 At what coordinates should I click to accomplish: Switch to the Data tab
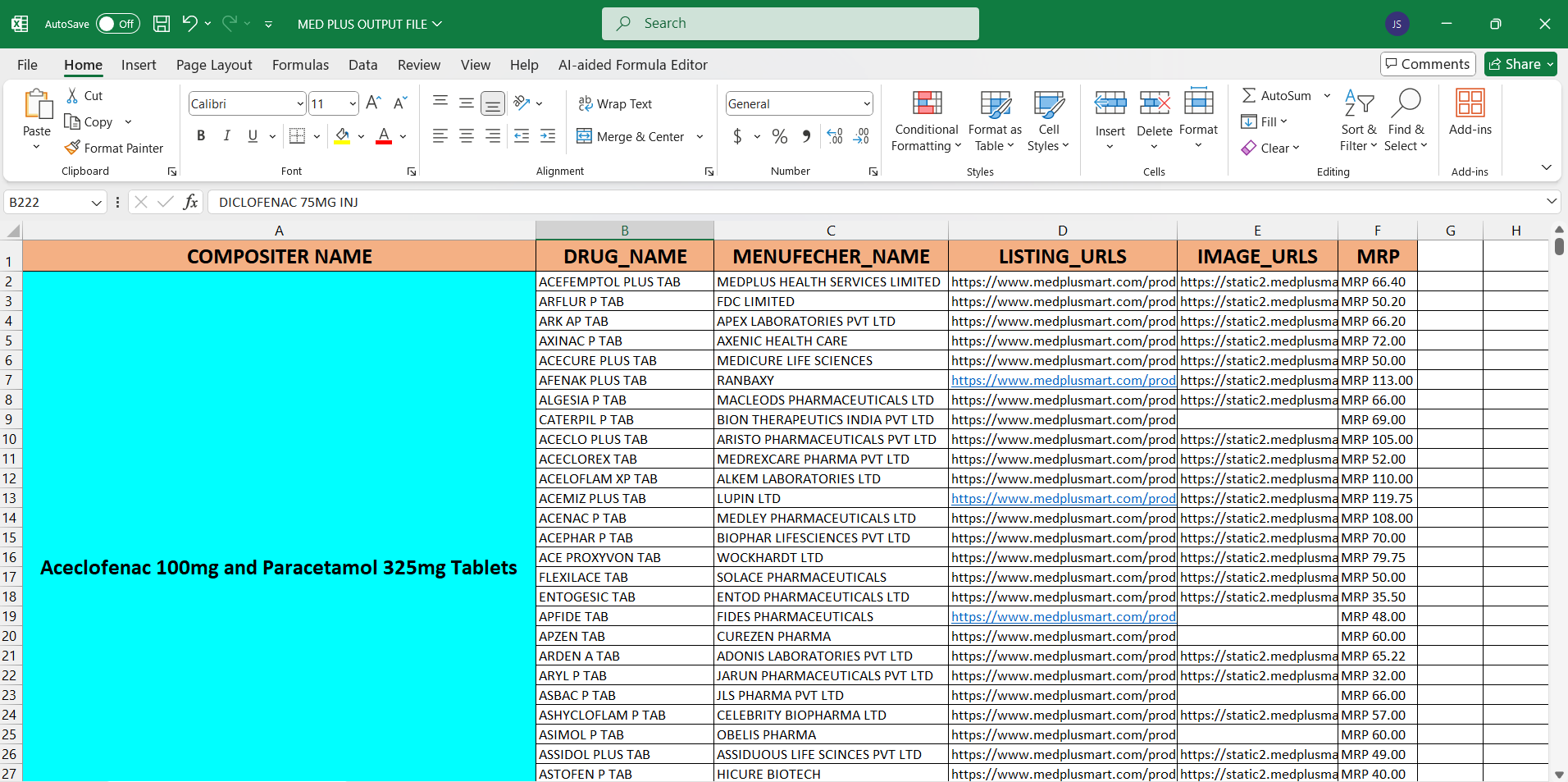point(362,65)
